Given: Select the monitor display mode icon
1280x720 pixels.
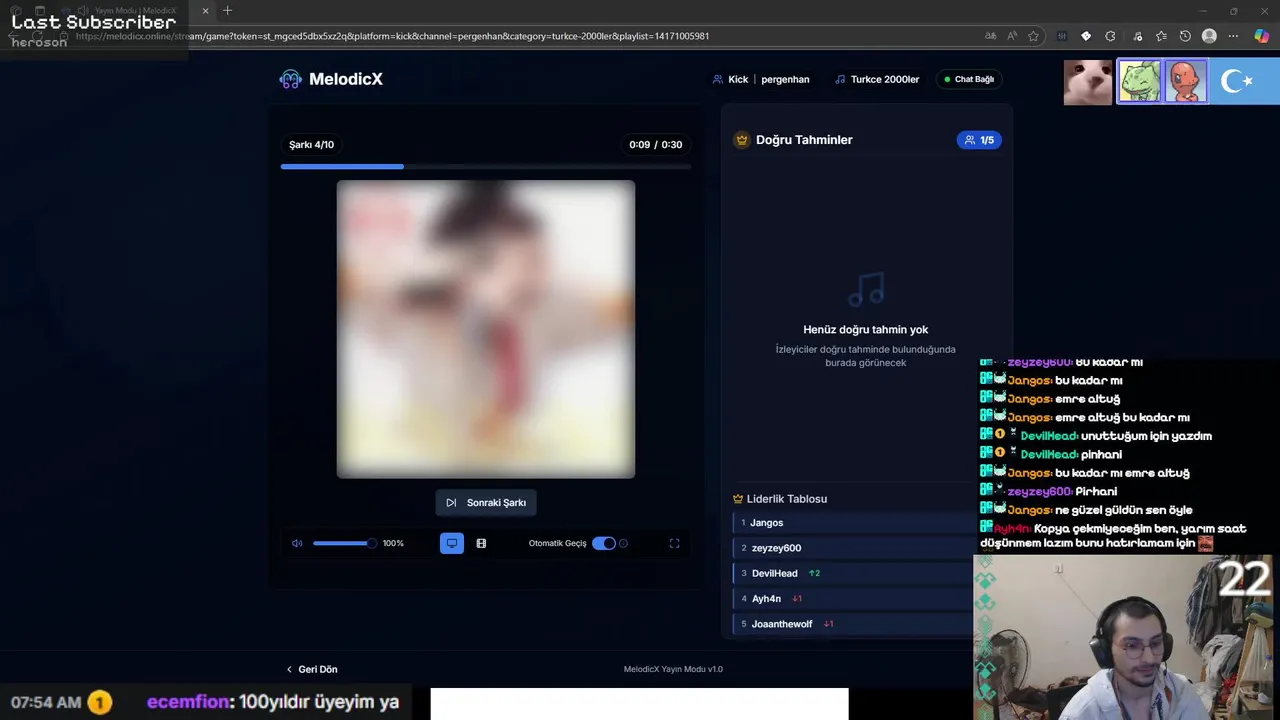Looking at the screenshot, I should pyautogui.click(x=452, y=543).
